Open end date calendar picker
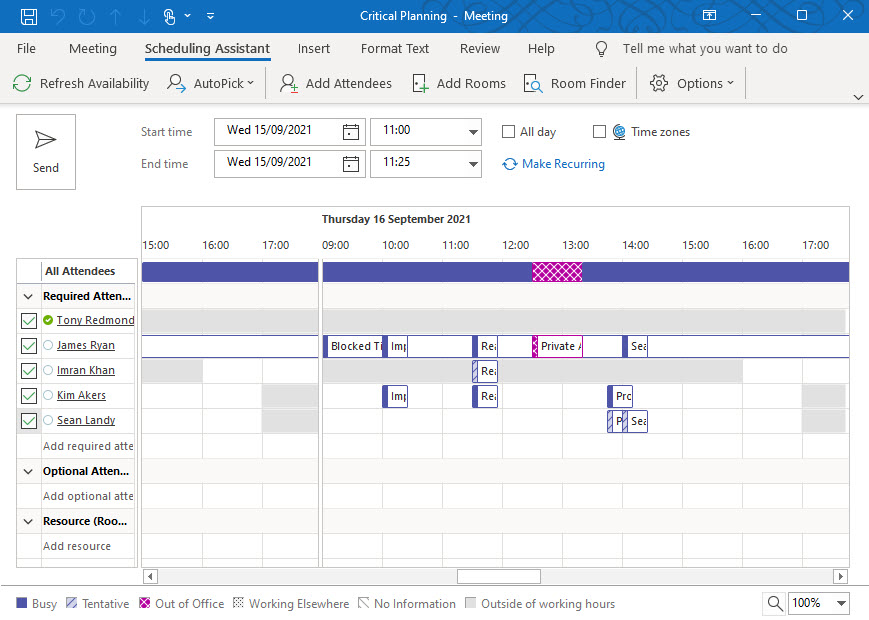The width and height of the screenshot is (869, 620). pos(350,164)
